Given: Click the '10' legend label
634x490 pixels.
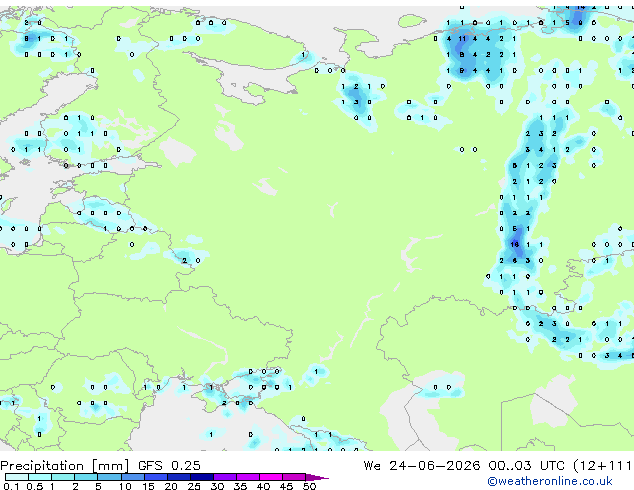Looking at the screenshot, I should click(125, 486).
